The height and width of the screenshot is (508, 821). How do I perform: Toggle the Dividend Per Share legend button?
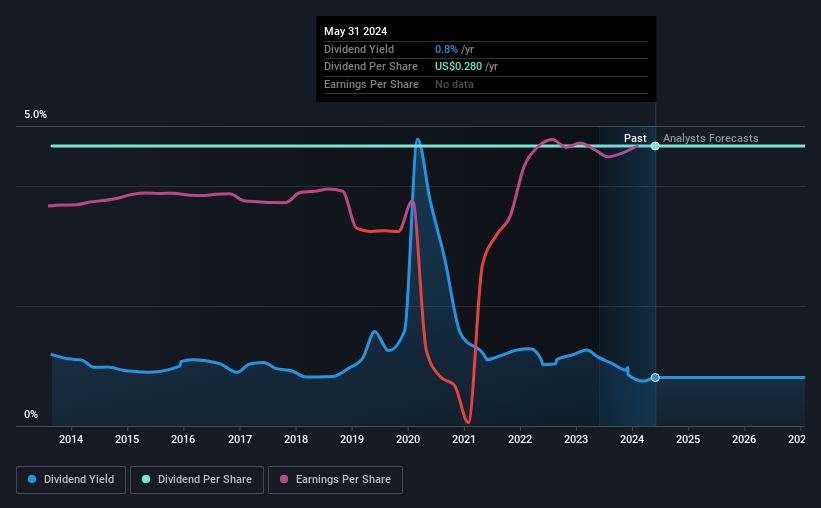(x=197, y=479)
